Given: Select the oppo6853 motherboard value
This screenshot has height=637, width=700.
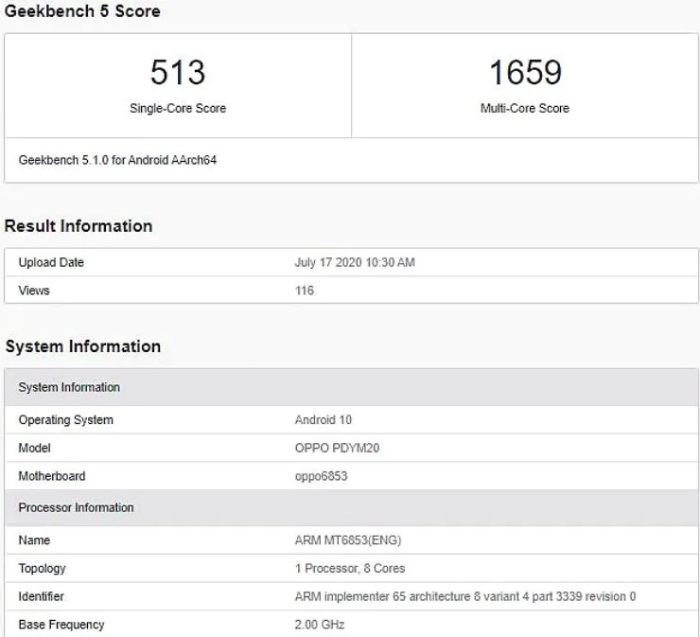Looking at the screenshot, I should 321,476.
